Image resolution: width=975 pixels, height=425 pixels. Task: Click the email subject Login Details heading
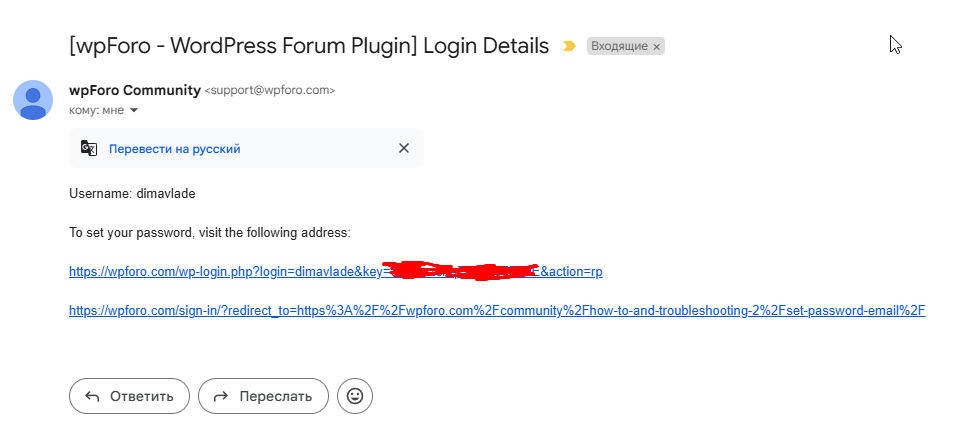click(x=309, y=46)
